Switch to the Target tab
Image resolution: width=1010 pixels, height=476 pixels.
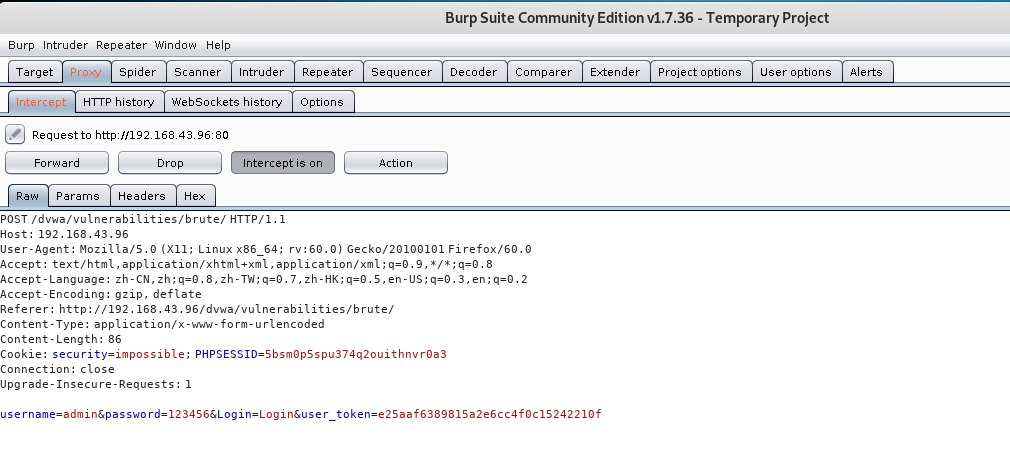pyautogui.click(x=35, y=72)
